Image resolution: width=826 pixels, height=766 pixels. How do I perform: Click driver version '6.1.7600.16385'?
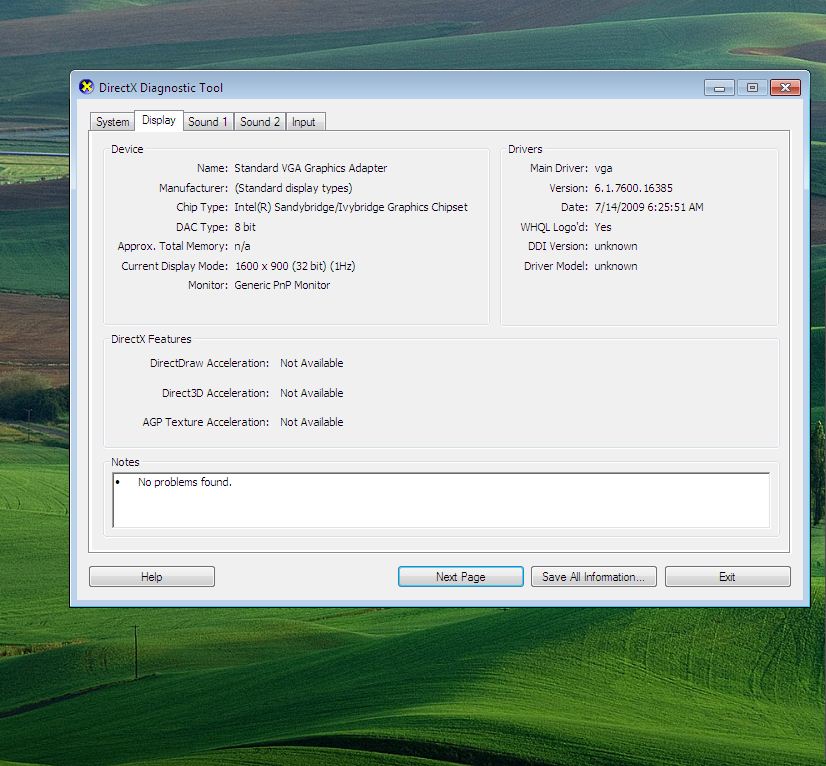[633, 188]
